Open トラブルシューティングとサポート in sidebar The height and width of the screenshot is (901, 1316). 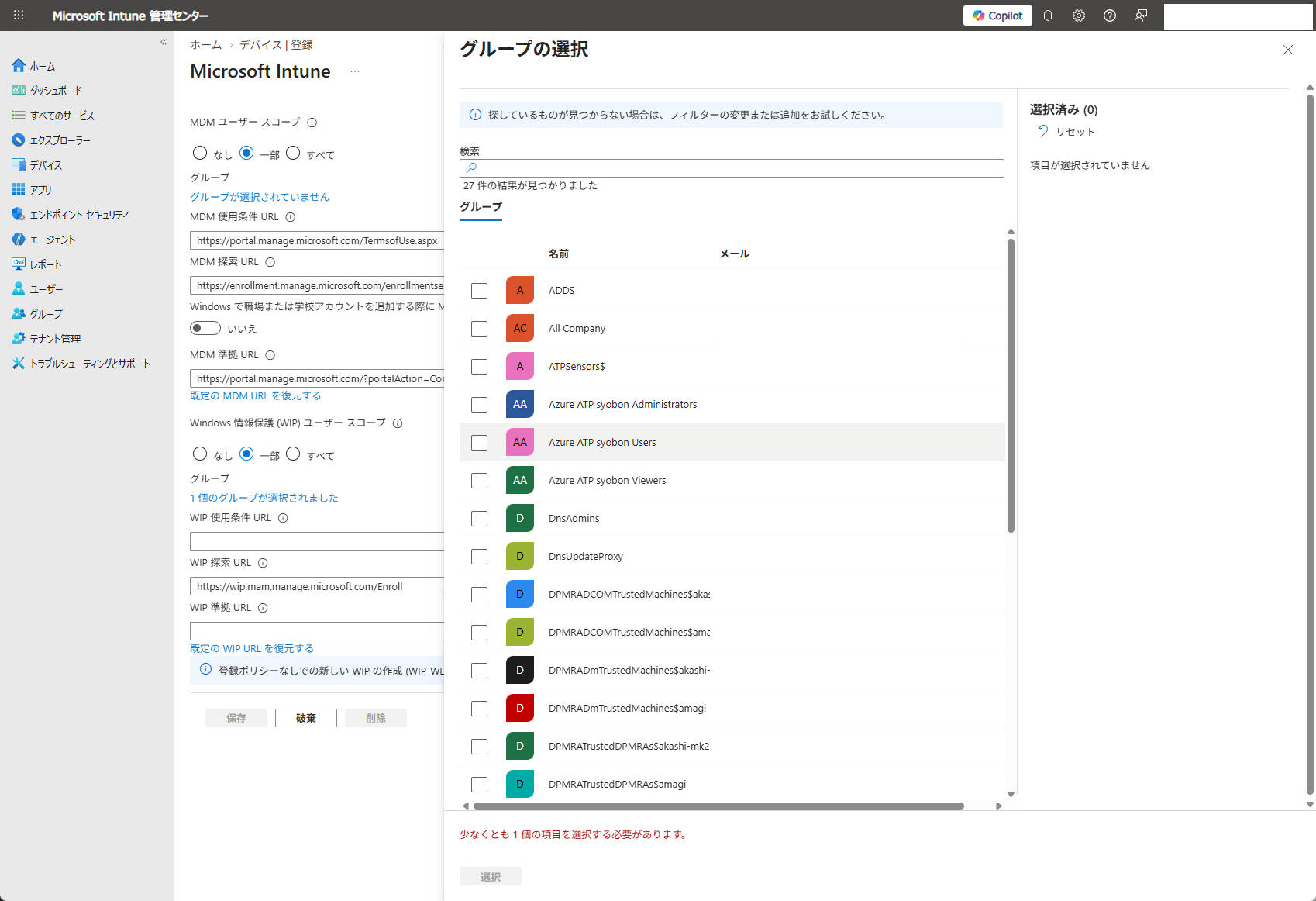(90, 364)
